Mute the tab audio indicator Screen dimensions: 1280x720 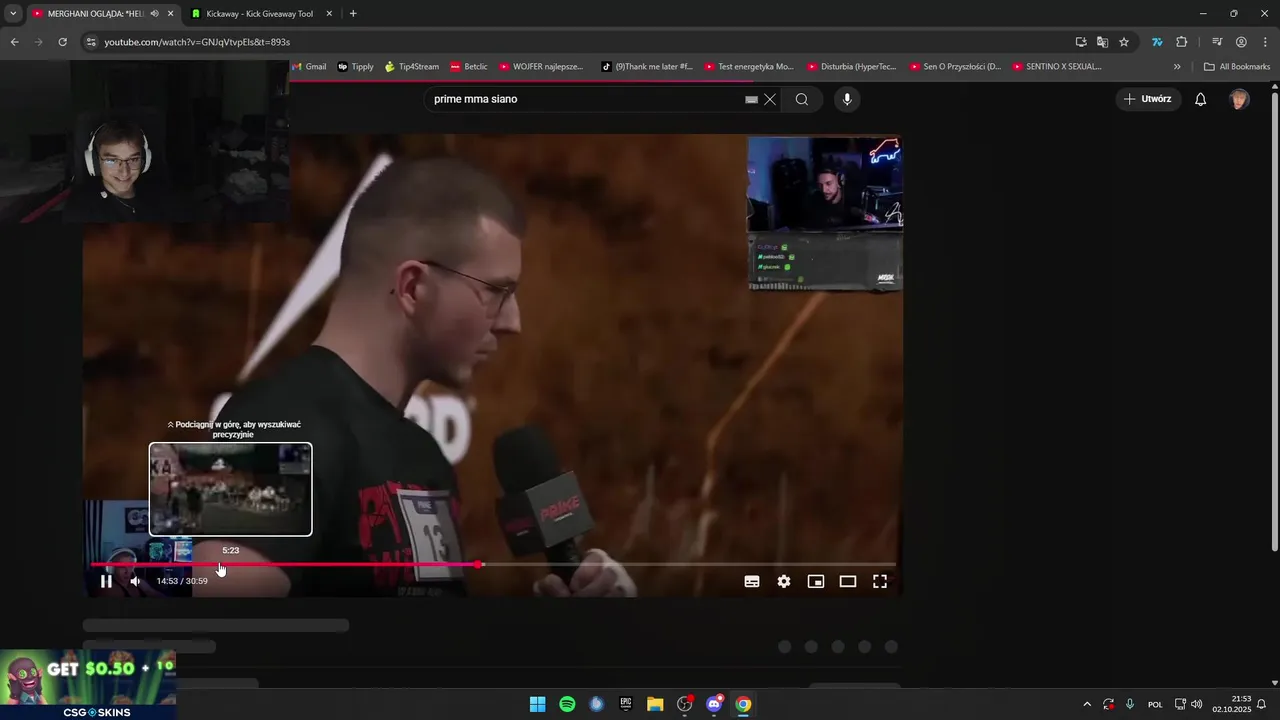tap(154, 14)
